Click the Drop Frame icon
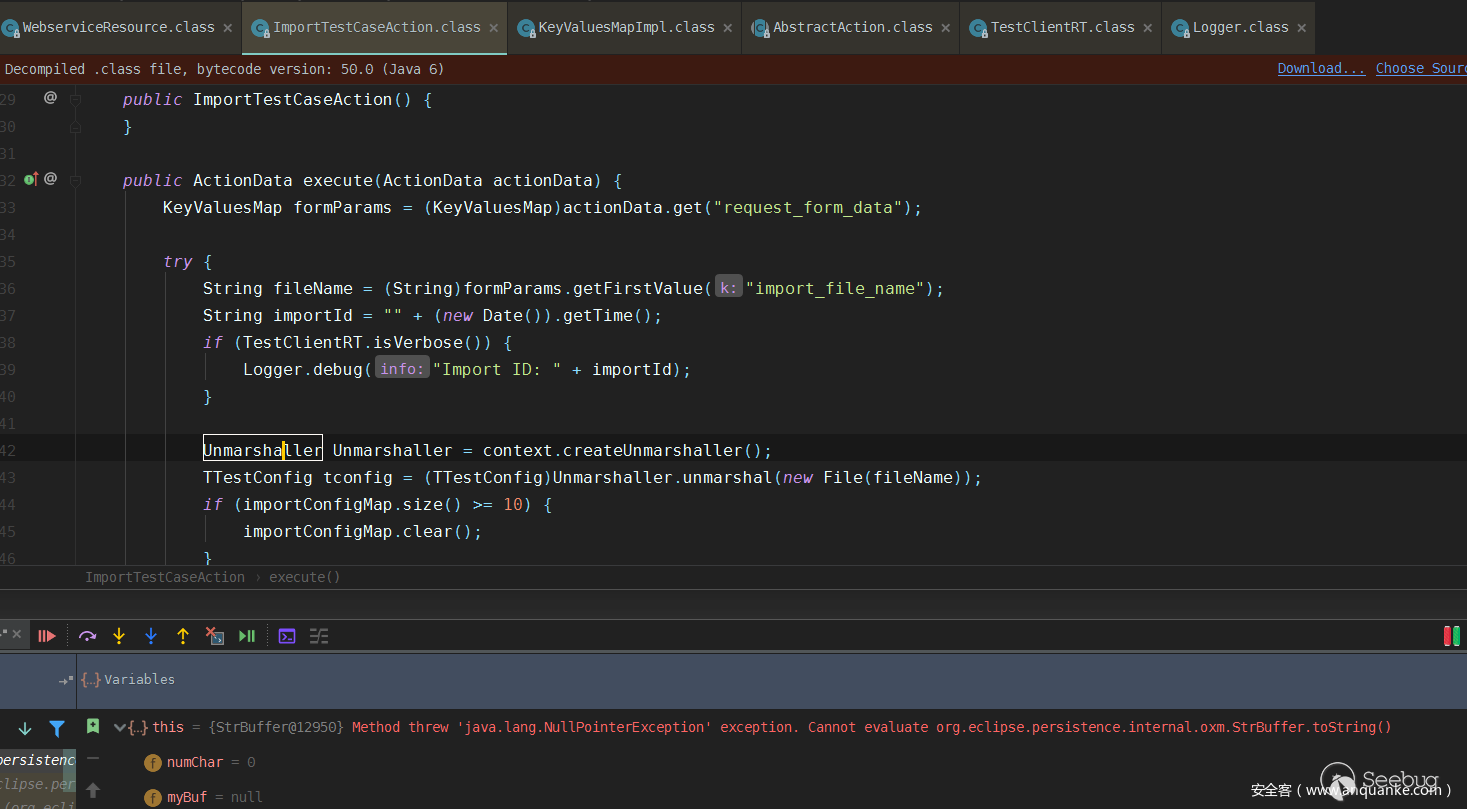 tap(214, 636)
